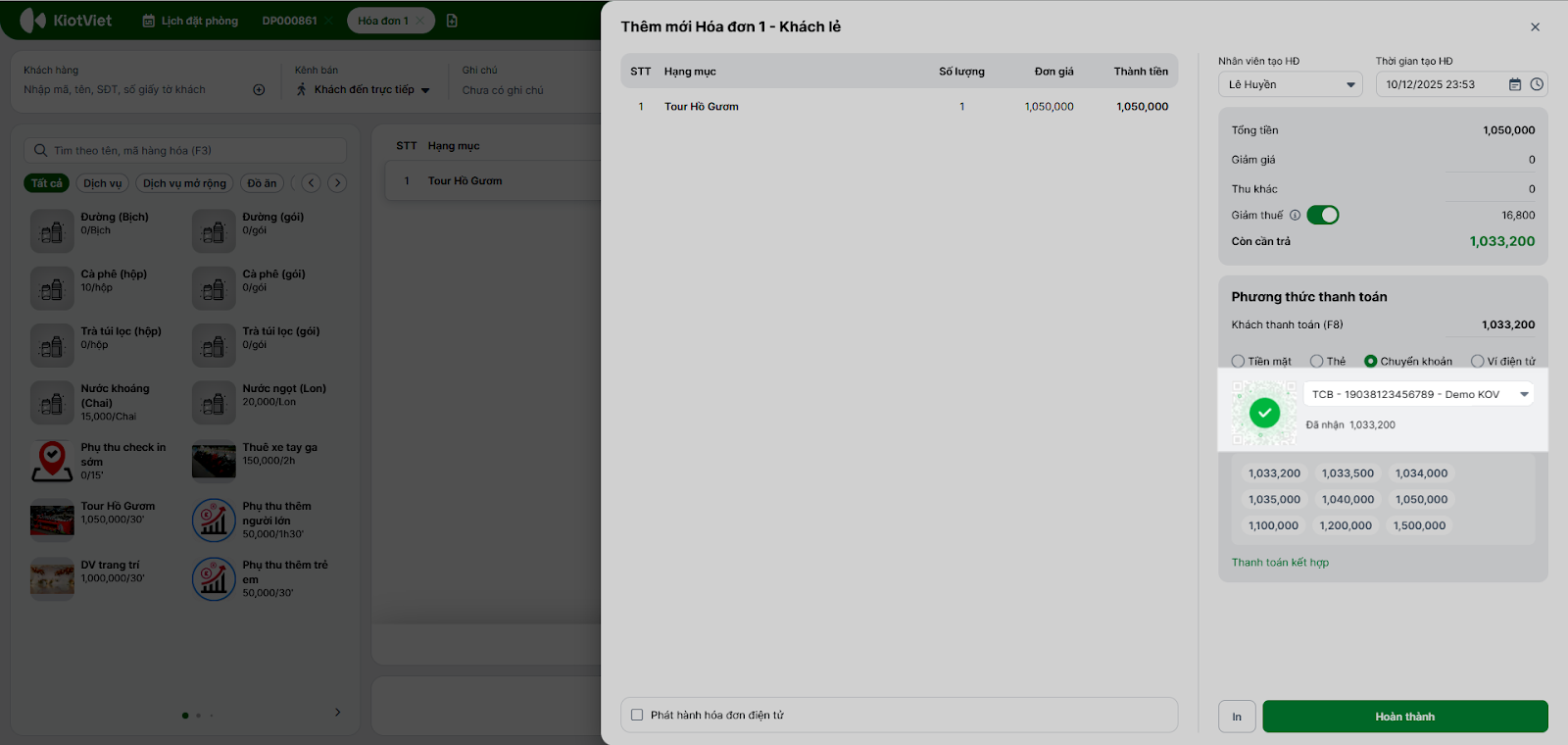Click the Hoàn thành button
The height and width of the screenshot is (745, 1568).
[1405, 717]
